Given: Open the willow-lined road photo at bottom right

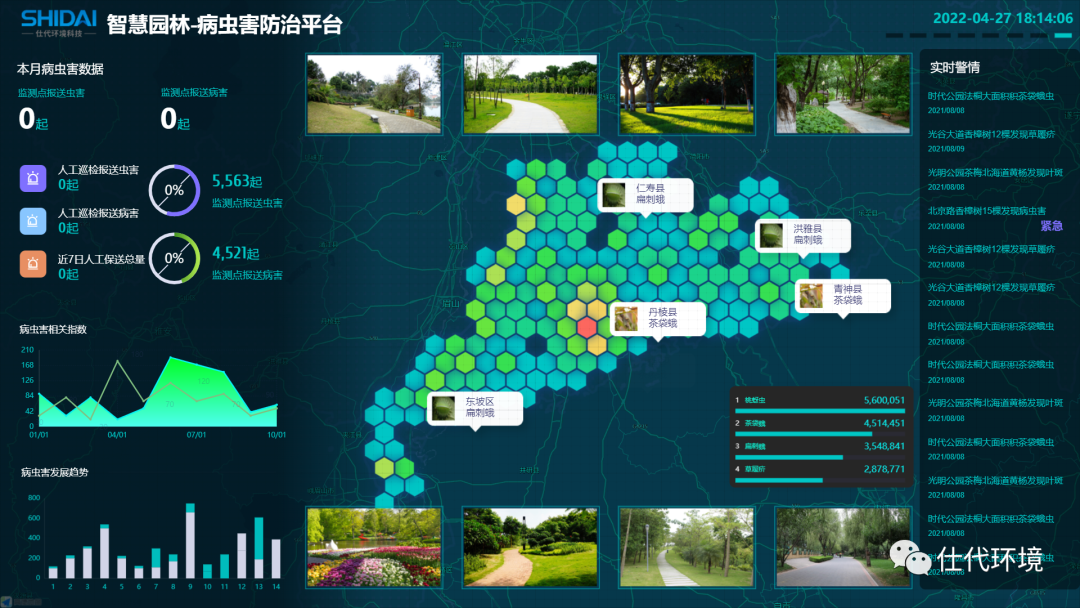Looking at the screenshot, I should click(843, 547).
